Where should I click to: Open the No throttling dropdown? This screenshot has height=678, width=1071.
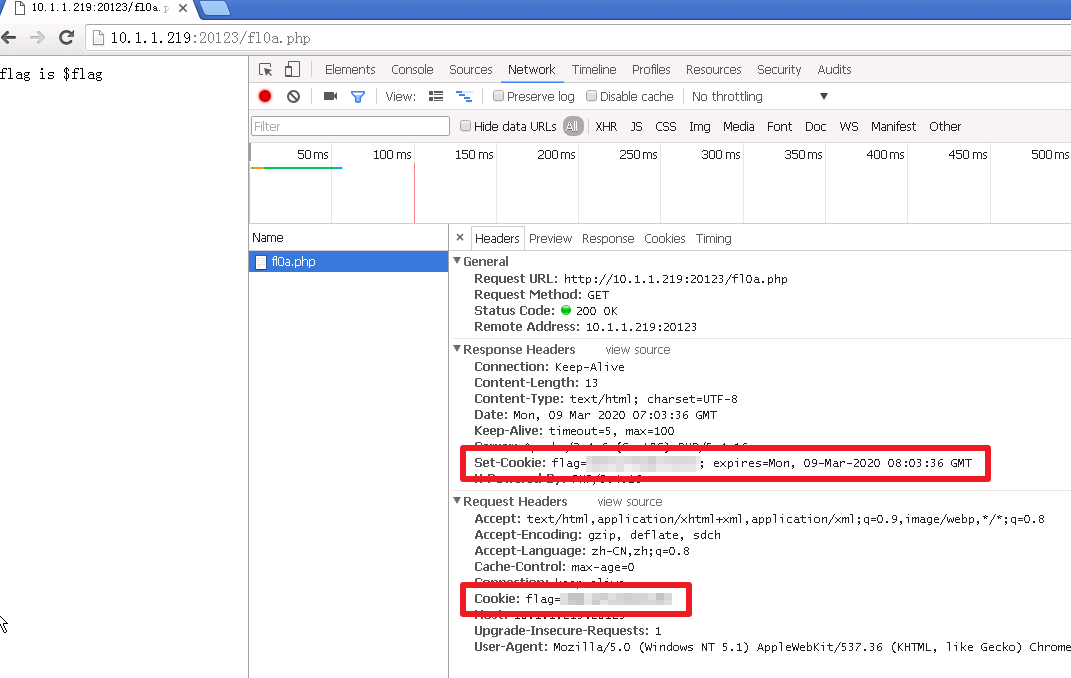(x=760, y=96)
